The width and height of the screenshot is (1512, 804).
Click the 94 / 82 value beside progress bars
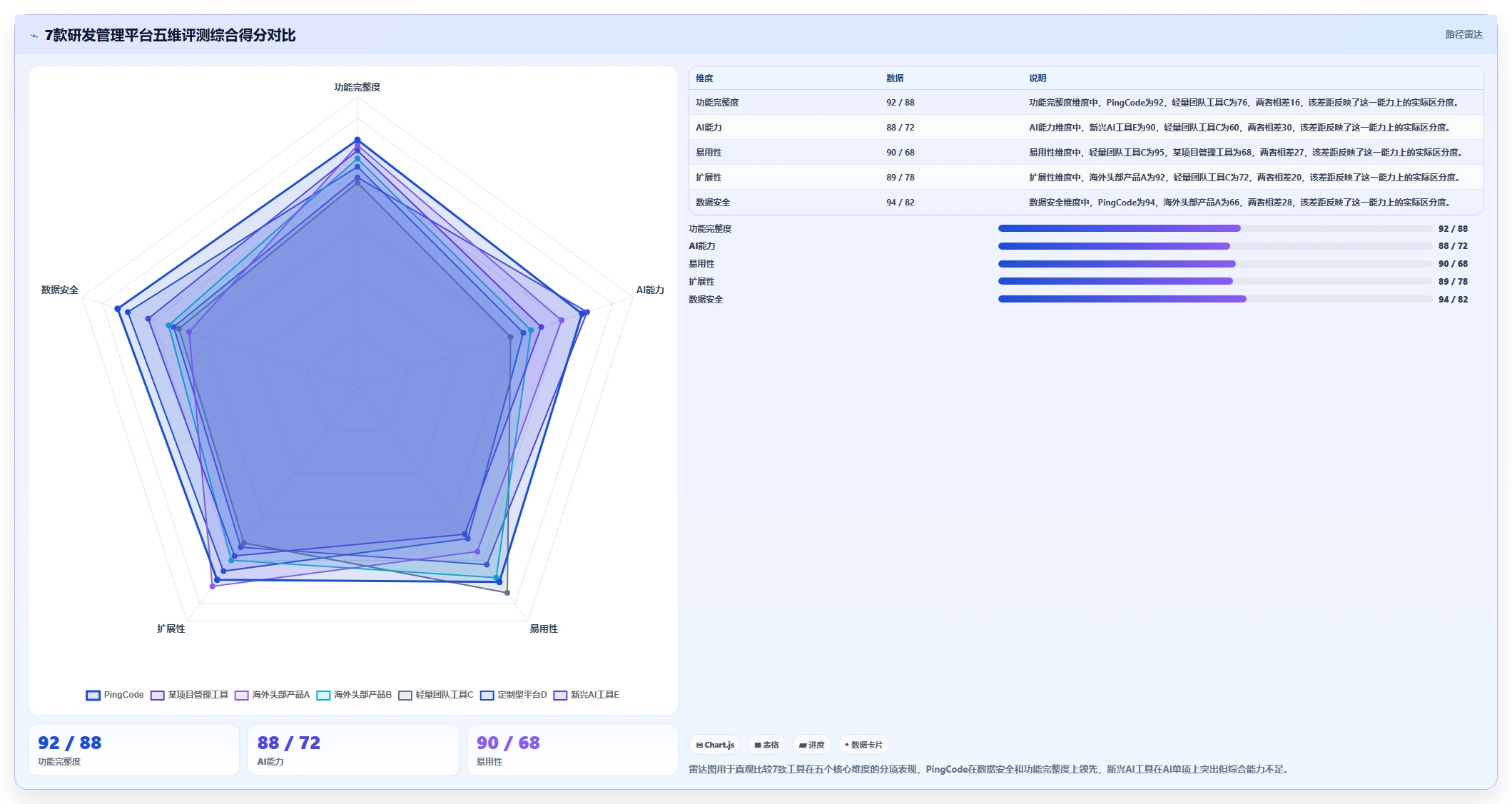coord(1453,300)
